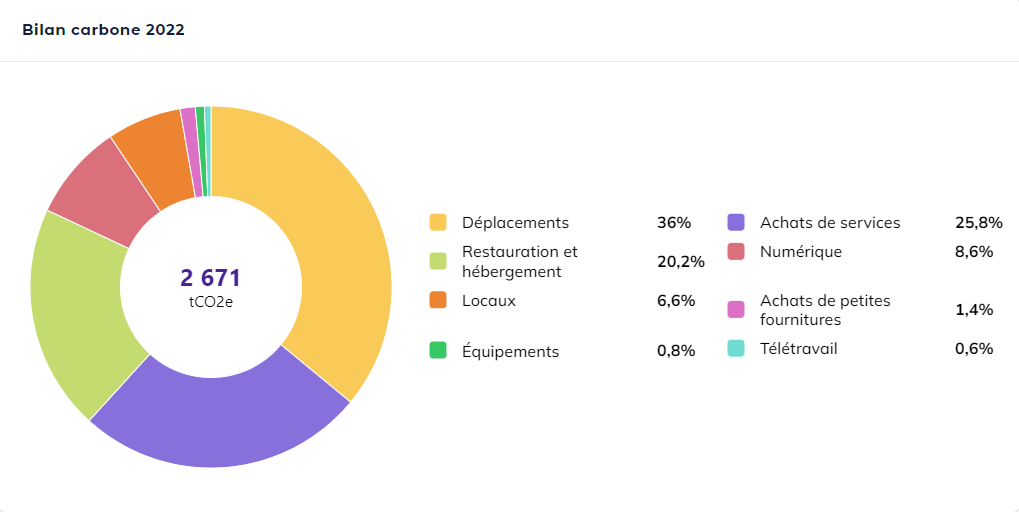Click the Télétravail legend label
This screenshot has height=512, width=1019.
pos(799,348)
